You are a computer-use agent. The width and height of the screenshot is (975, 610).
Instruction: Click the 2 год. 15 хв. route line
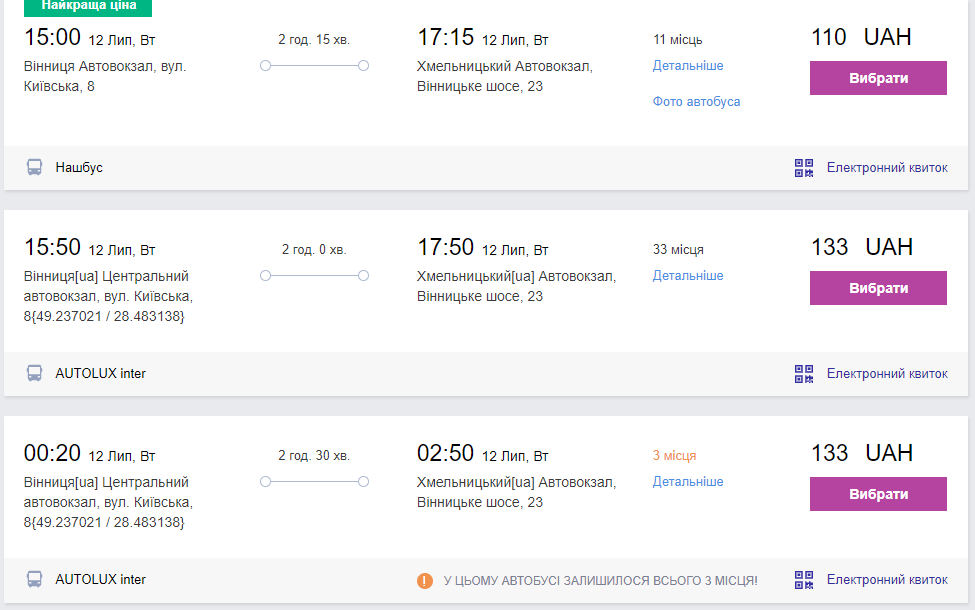tap(314, 65)
